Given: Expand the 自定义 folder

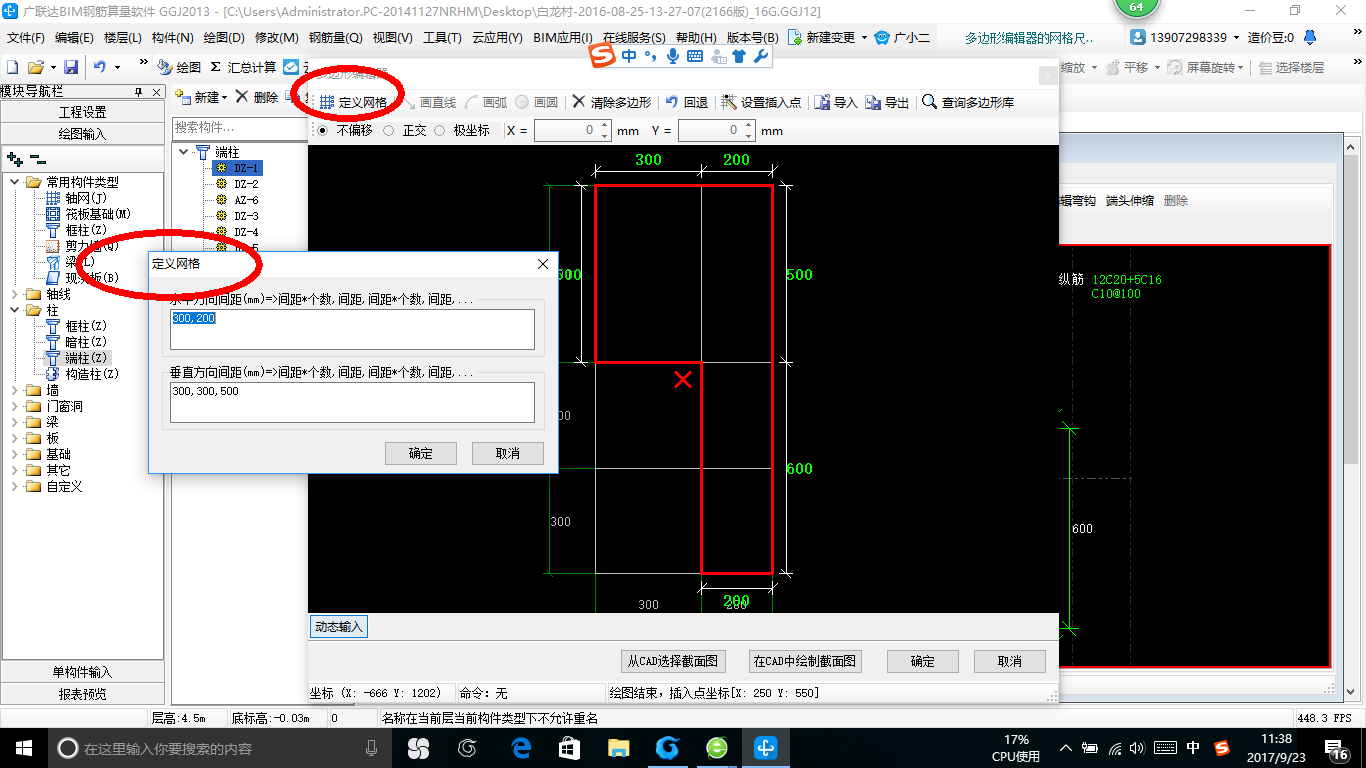Looking at the screenshot, I should [x=14, y=486].
